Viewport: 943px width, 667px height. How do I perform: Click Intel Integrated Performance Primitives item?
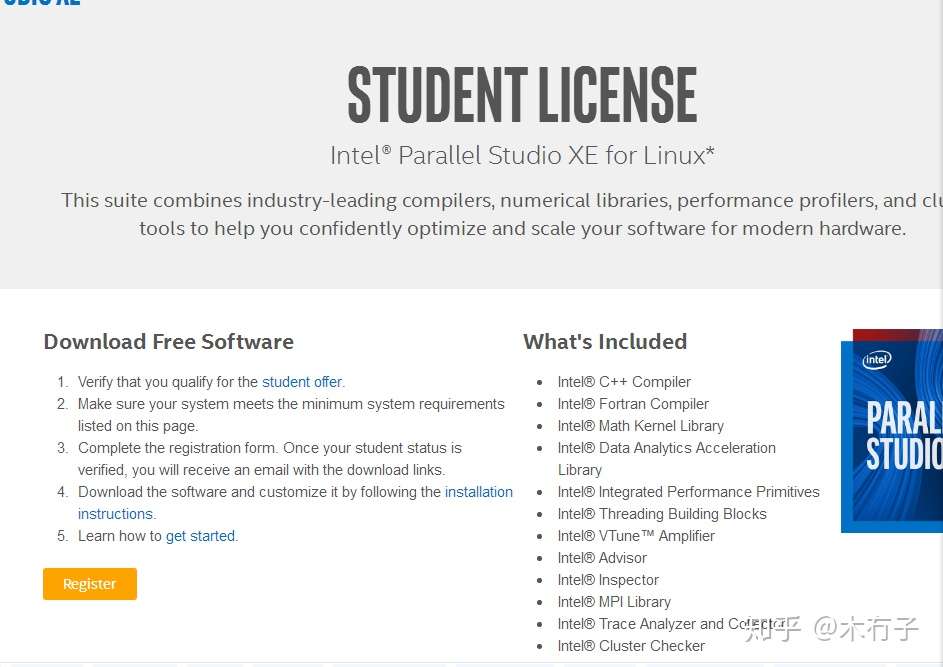tap(688, 492)
